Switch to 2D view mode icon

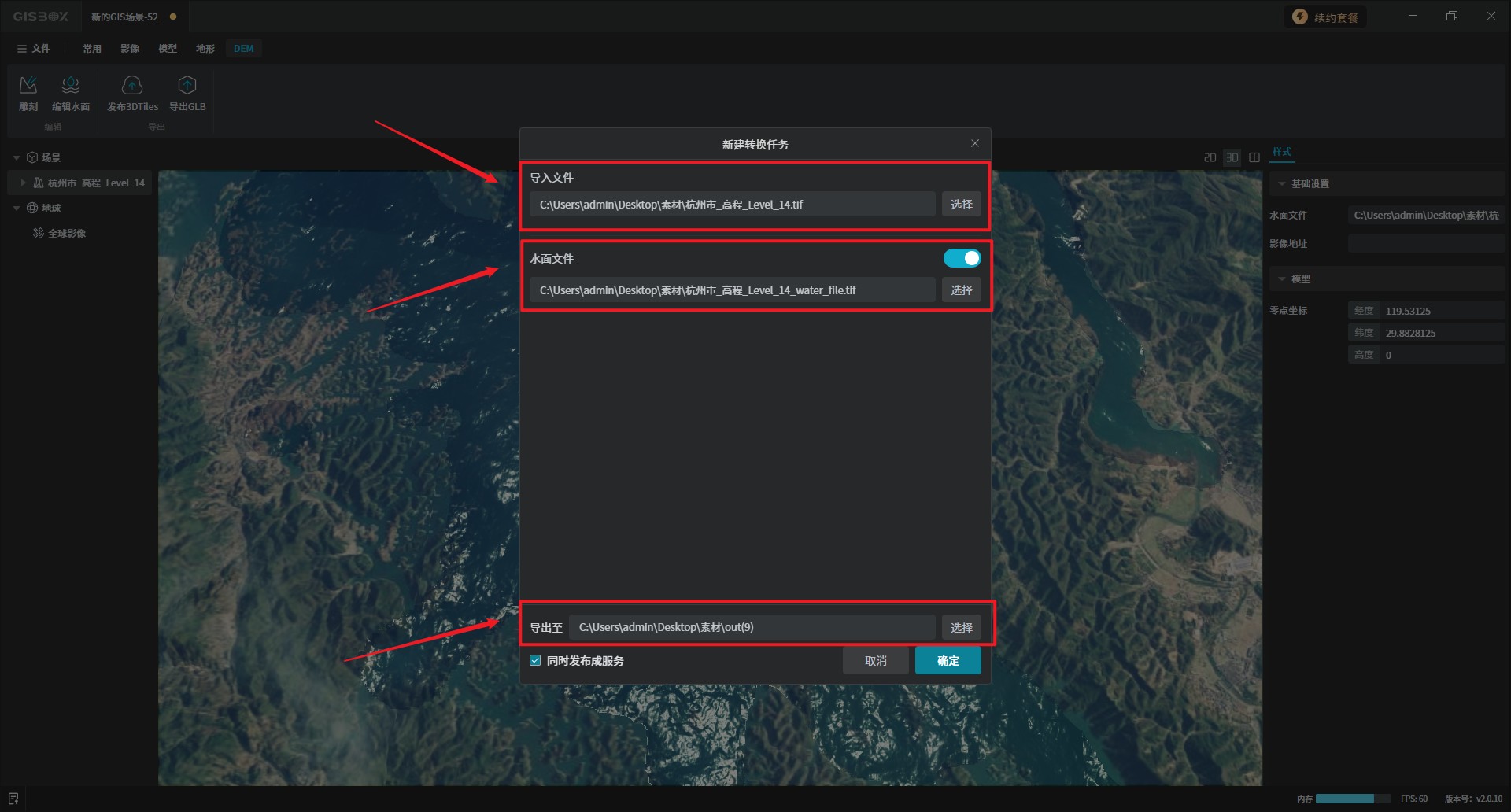tap(1210, 157)
